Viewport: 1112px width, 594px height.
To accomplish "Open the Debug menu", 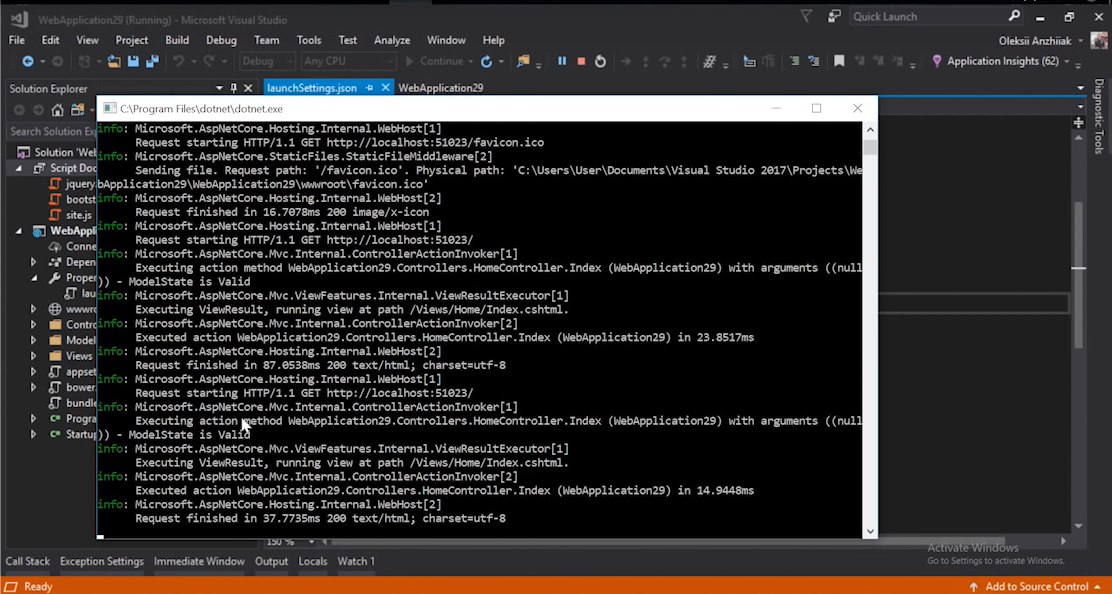I will [221, 40].
